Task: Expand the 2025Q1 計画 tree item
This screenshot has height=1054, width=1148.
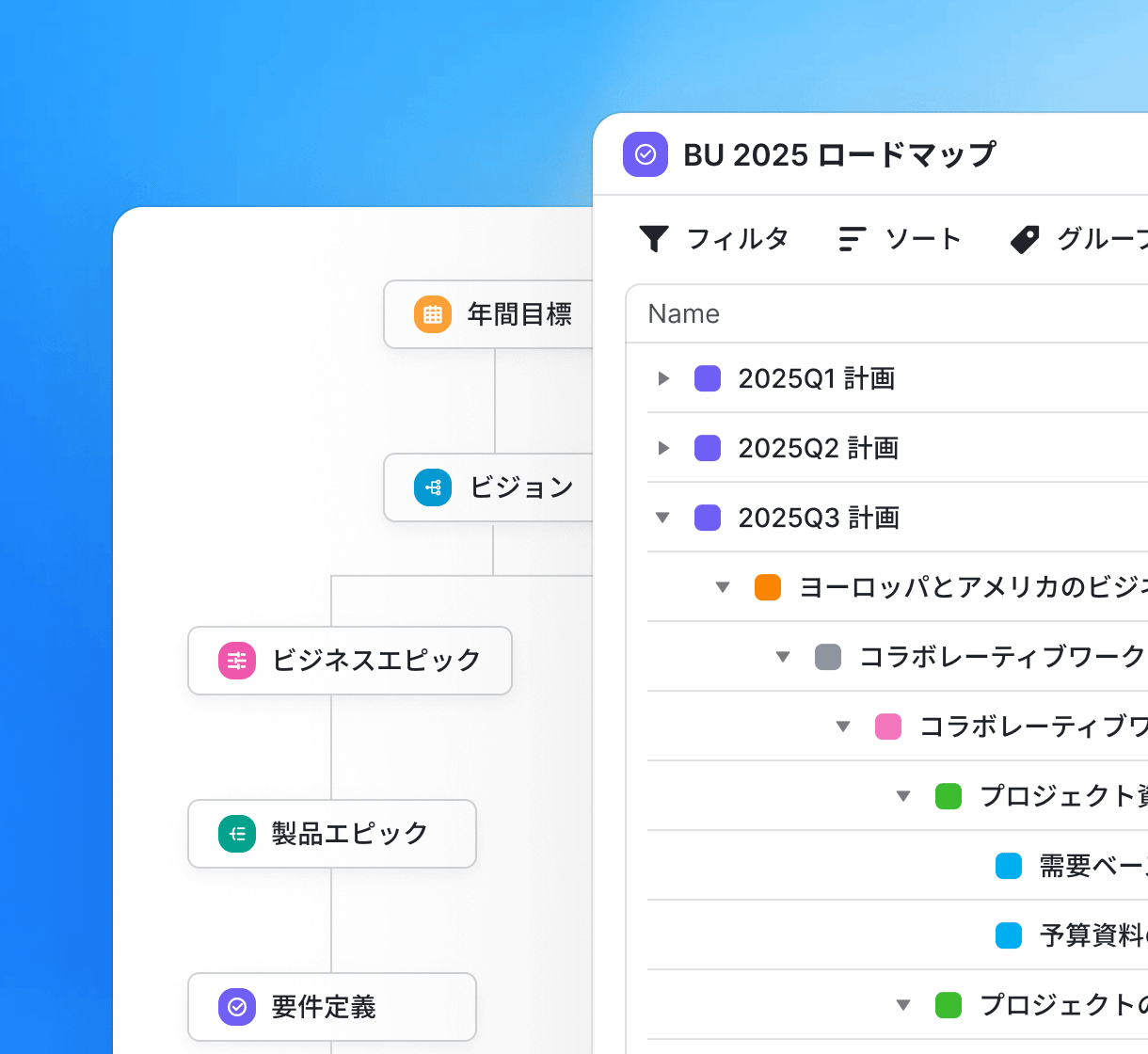Action: 663,378
